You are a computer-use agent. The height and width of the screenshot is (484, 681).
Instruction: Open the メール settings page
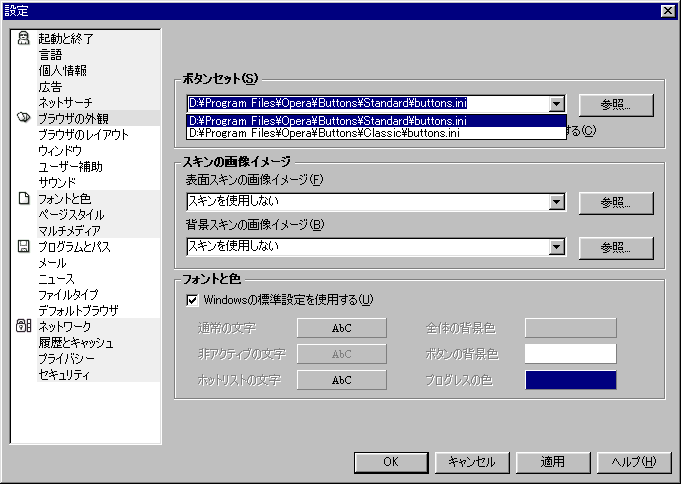coord(52,262)
